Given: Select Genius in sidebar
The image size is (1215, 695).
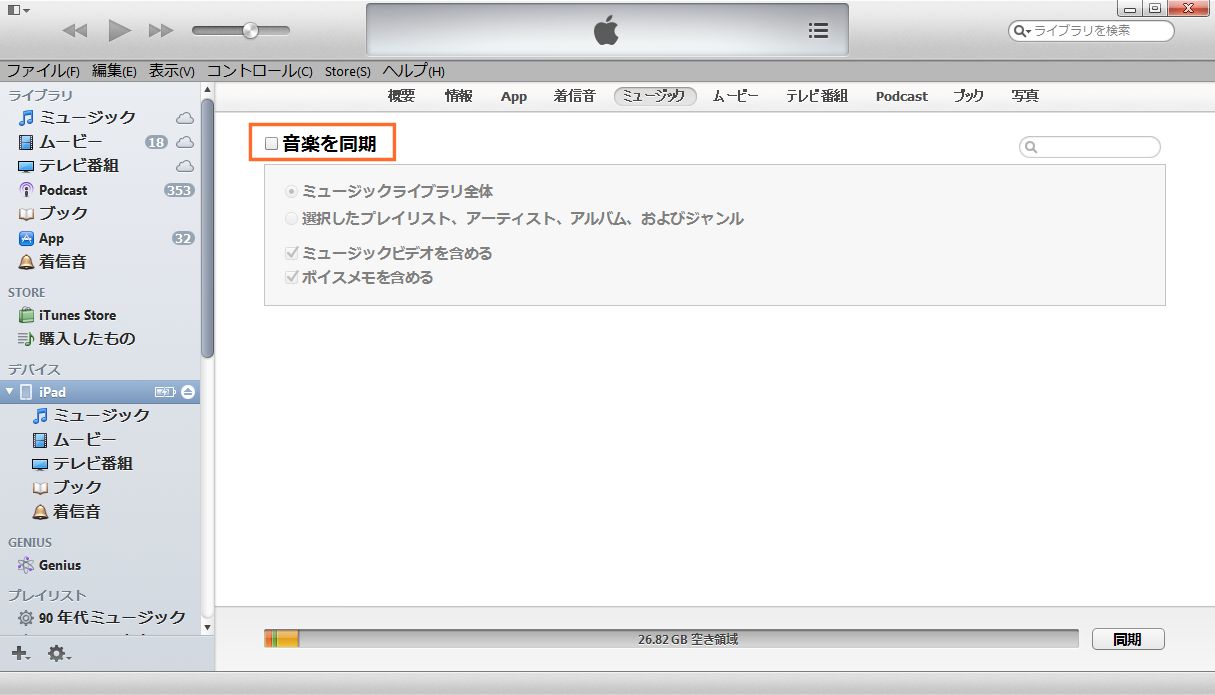Looking at the screenshot, I should click(x=59, y=565).
